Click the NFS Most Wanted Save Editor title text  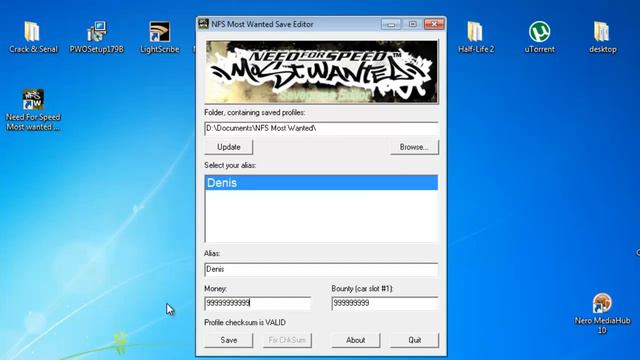tap(262, 24)
